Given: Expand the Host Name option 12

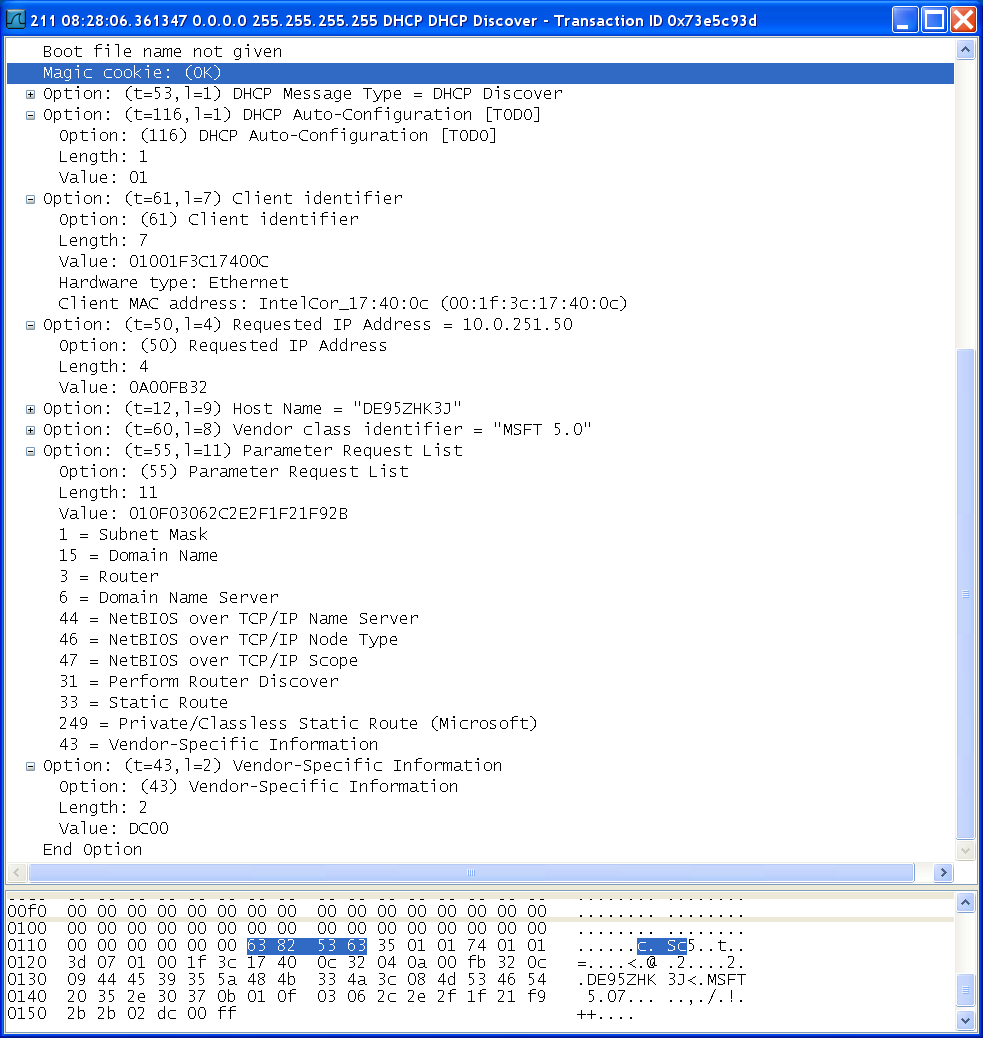Looking at the screenshot, I should tap(30, 409).
